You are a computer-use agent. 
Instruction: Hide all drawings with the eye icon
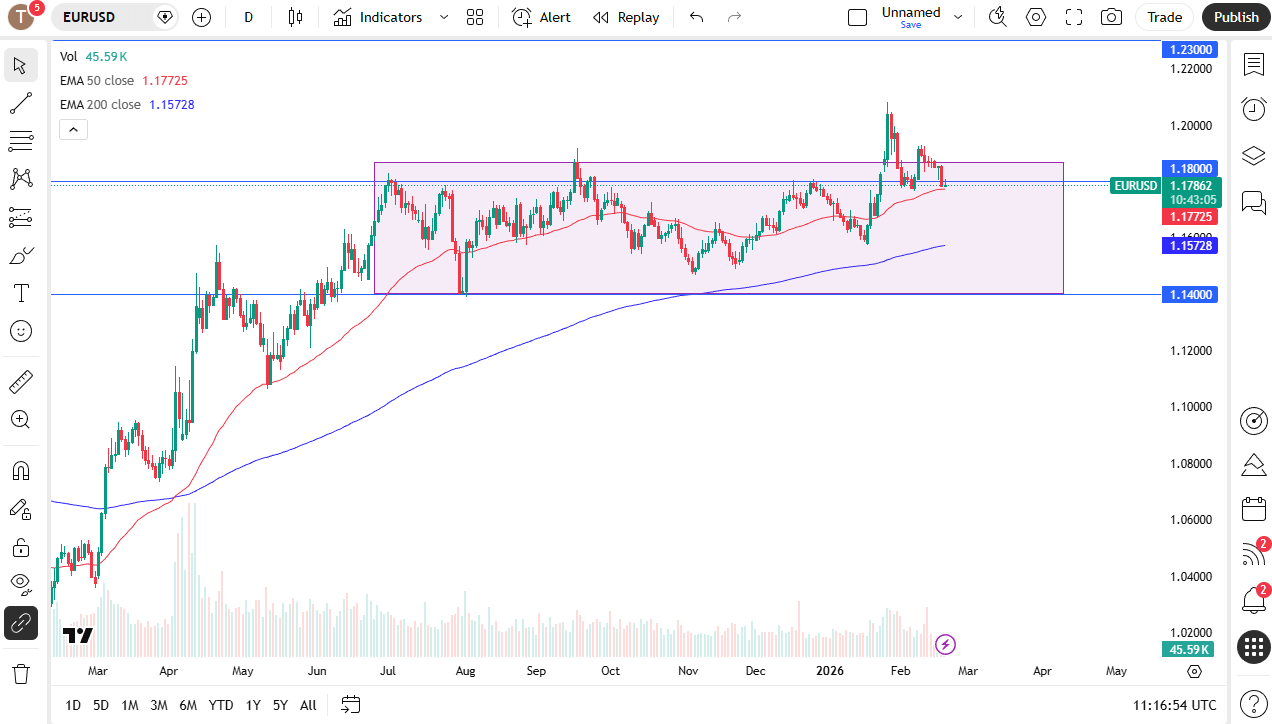click(21, 583)
